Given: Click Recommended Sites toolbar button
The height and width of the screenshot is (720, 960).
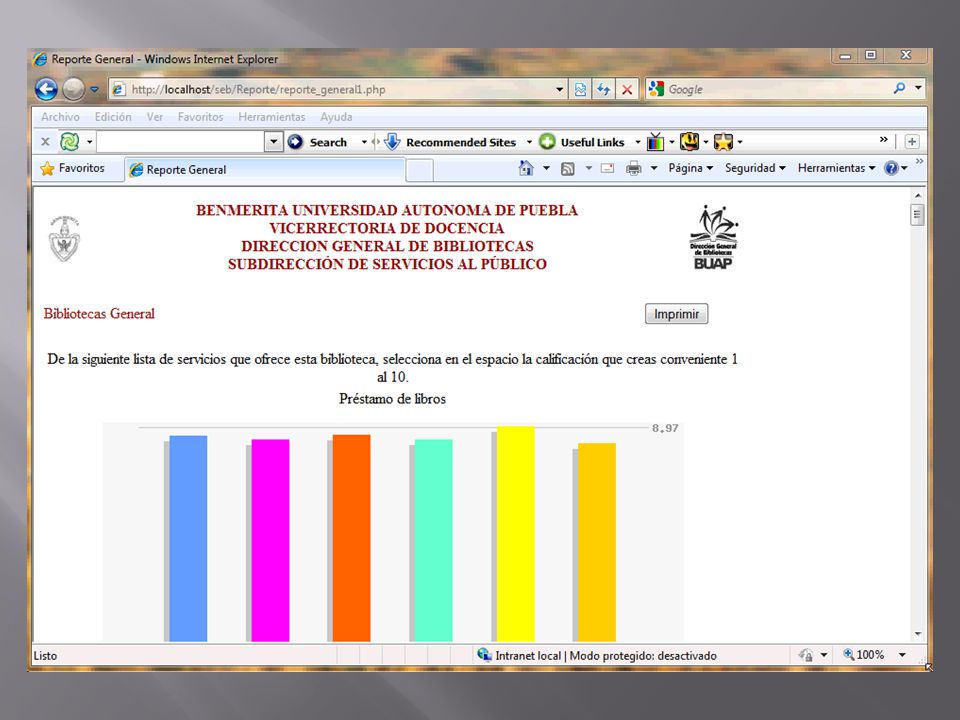Looking at the screenshot, I should (451, 142).
